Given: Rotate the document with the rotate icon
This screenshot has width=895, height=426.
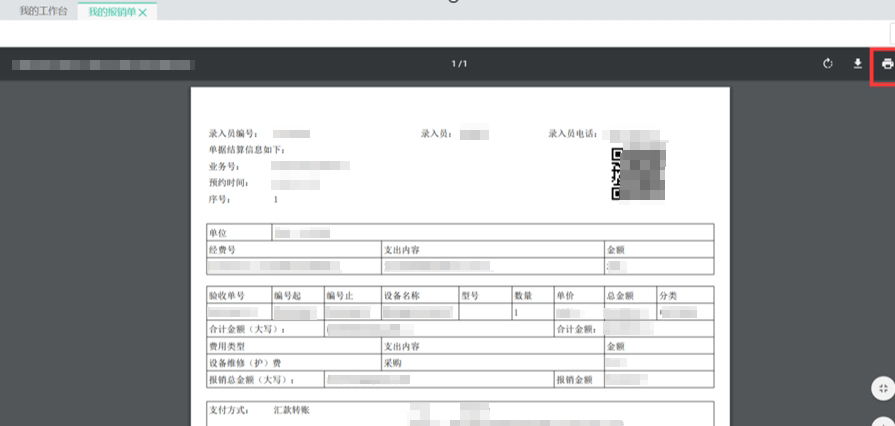Looking at the screenshot, I should coord(828,65).
